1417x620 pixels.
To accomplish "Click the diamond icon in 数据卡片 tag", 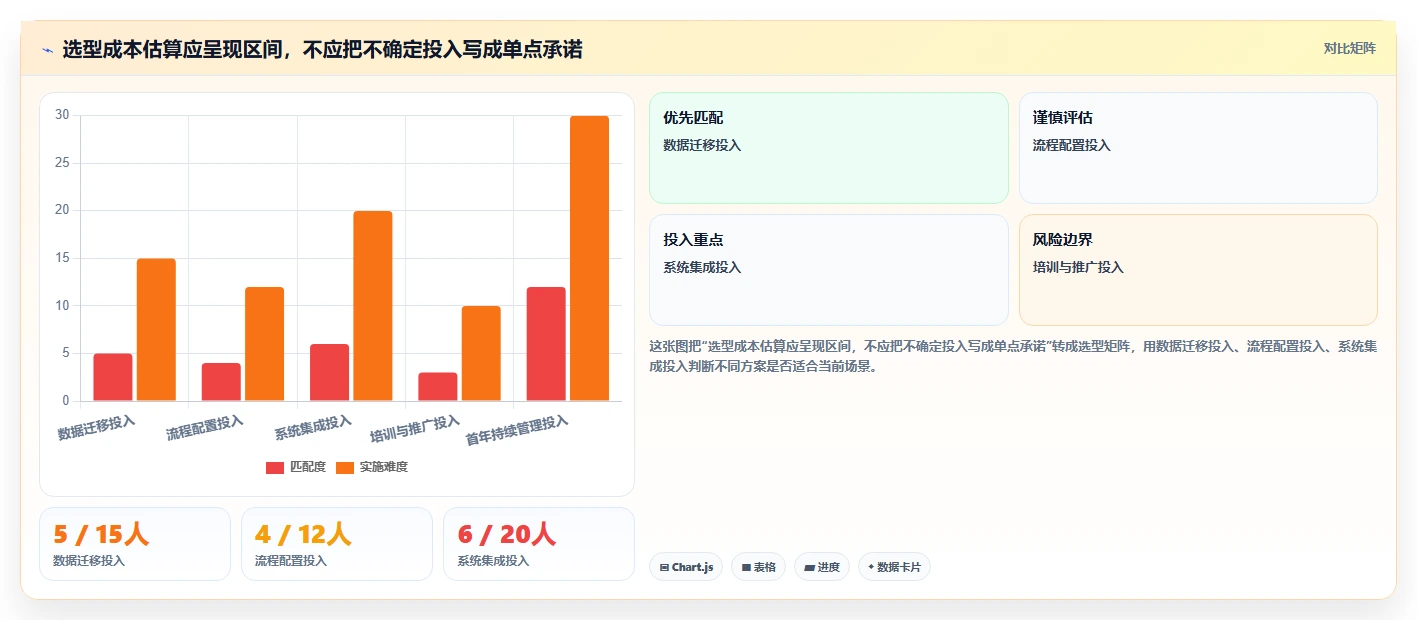I will tap(871, 567).
